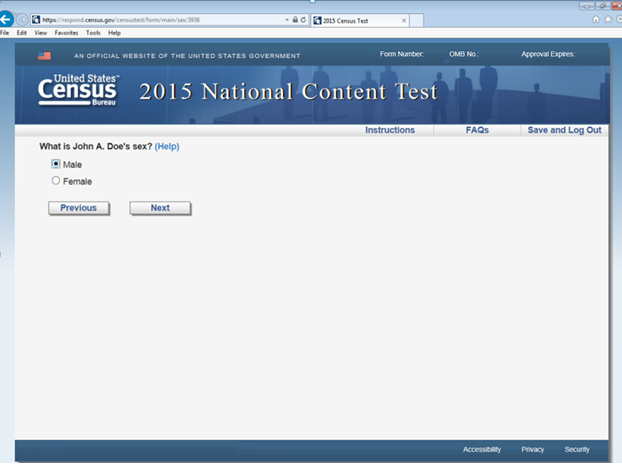Click 'An official website of the United States government' text
The width and height of the screenshot is (622, 464).
click(x=187, y=56)
